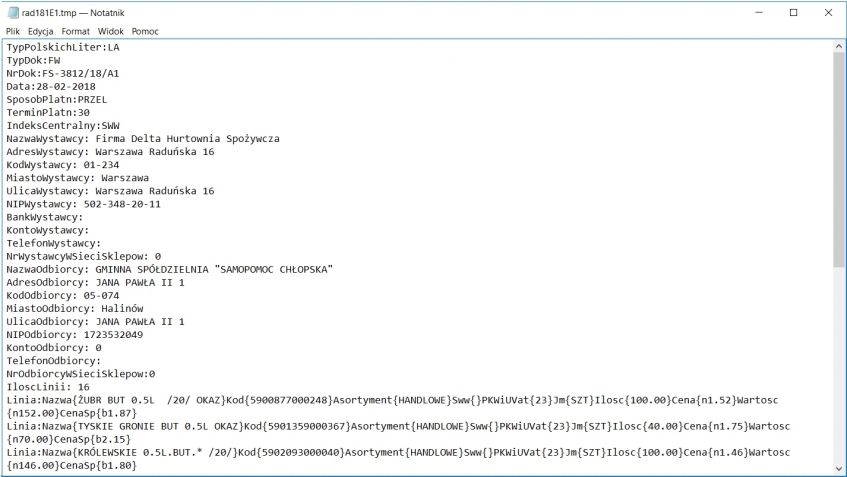Click the UlicaWystawcy Warszawa Raduńska 16 line

pyautogui.click(x=110, y=191)
